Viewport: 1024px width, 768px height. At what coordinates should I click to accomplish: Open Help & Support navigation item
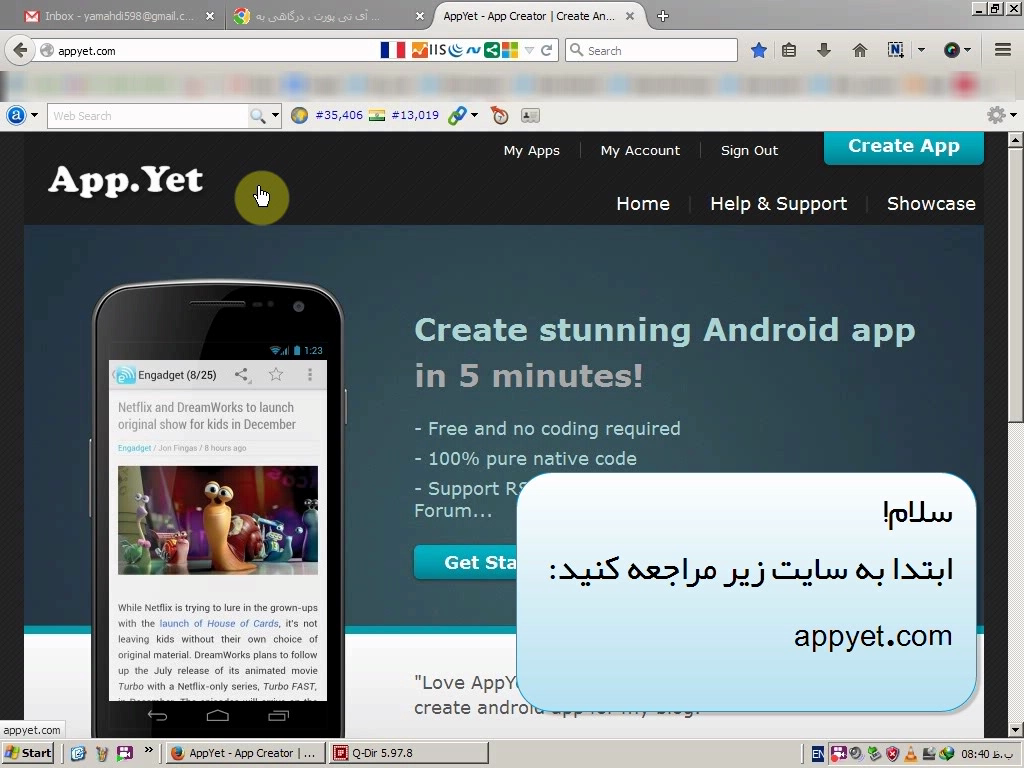click(x=778, y=204)
